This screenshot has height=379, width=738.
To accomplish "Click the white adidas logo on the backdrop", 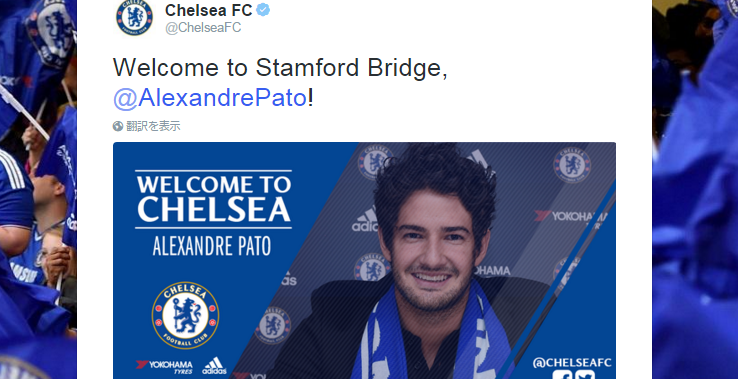I will [366, 219].
